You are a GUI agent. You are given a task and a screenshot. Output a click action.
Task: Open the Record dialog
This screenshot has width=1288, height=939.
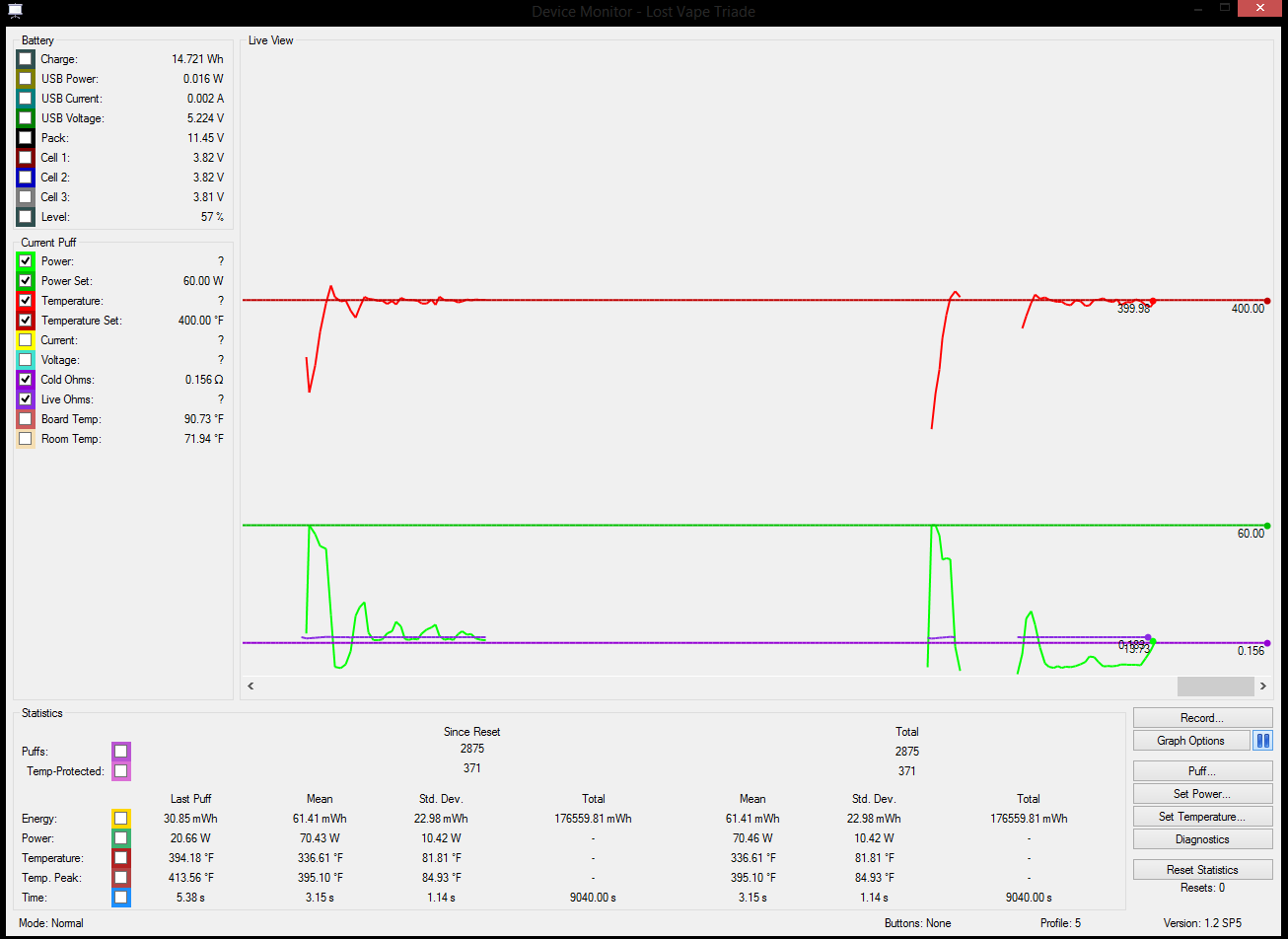(1202, 718)
